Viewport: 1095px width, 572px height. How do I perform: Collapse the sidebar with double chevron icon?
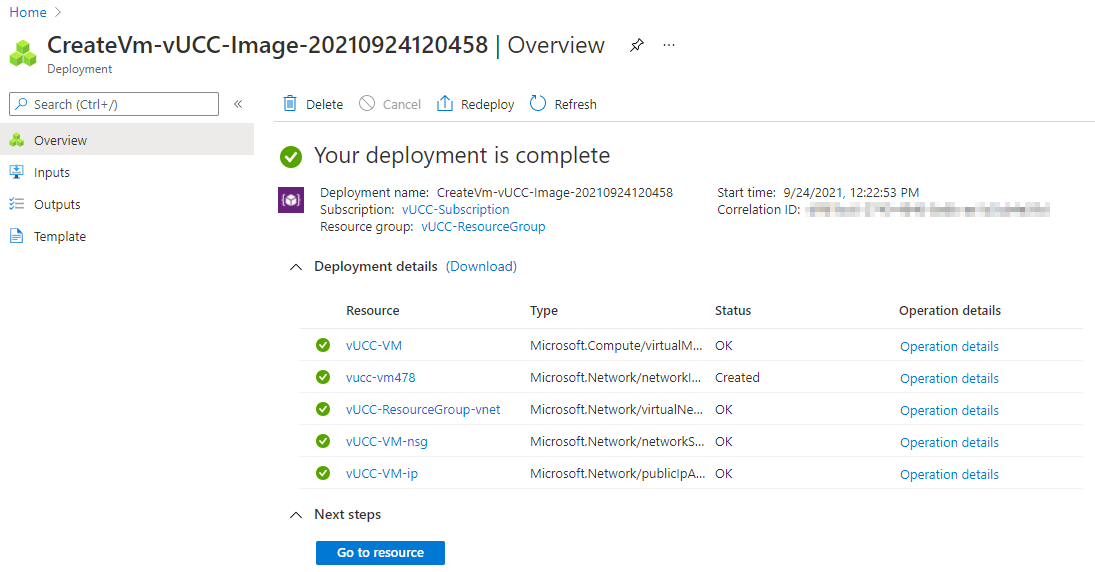pyautogui.click(x=238, y=104)
